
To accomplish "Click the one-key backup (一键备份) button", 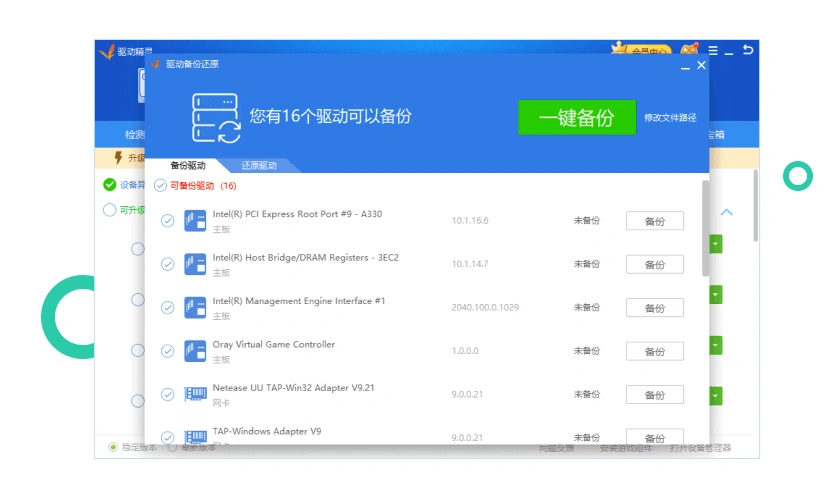I will 576,117.
